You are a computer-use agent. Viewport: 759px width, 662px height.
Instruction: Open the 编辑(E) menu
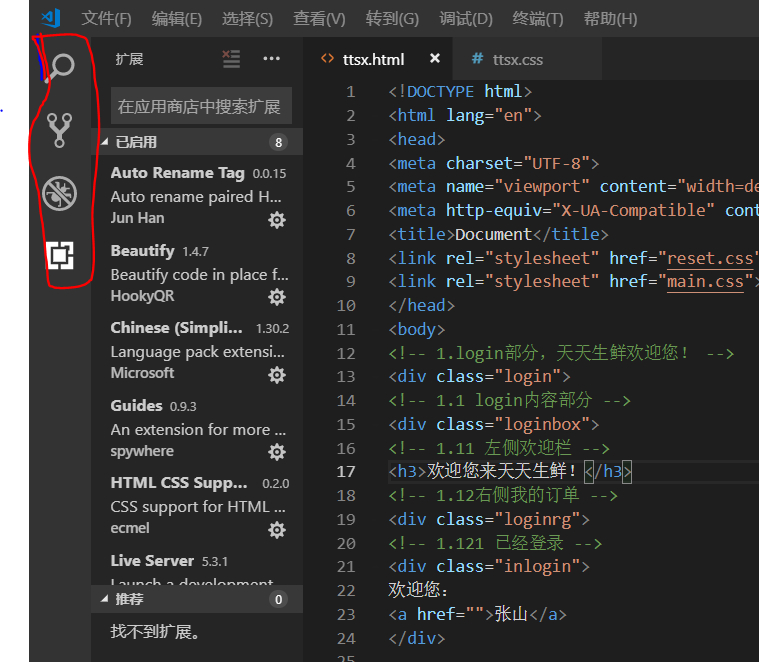(177, 19)
